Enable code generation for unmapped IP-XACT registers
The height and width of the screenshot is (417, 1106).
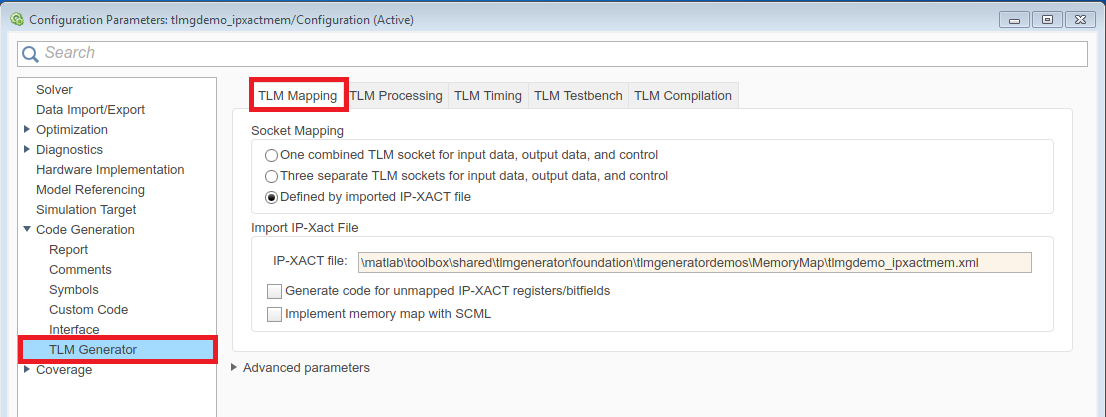coord(275,292)
